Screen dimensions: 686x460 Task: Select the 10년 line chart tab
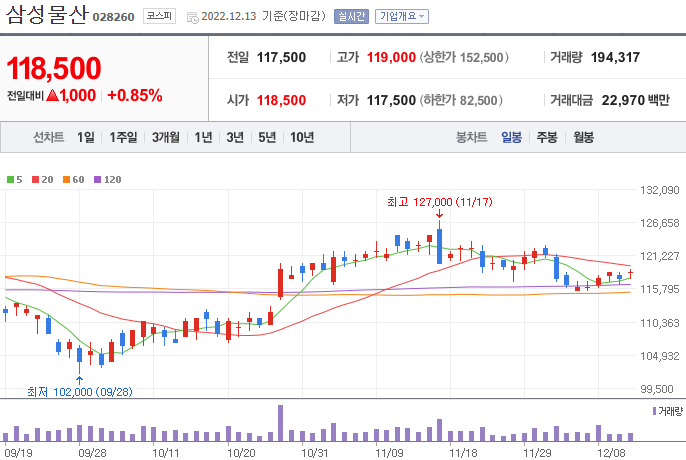tap(302, 137)
